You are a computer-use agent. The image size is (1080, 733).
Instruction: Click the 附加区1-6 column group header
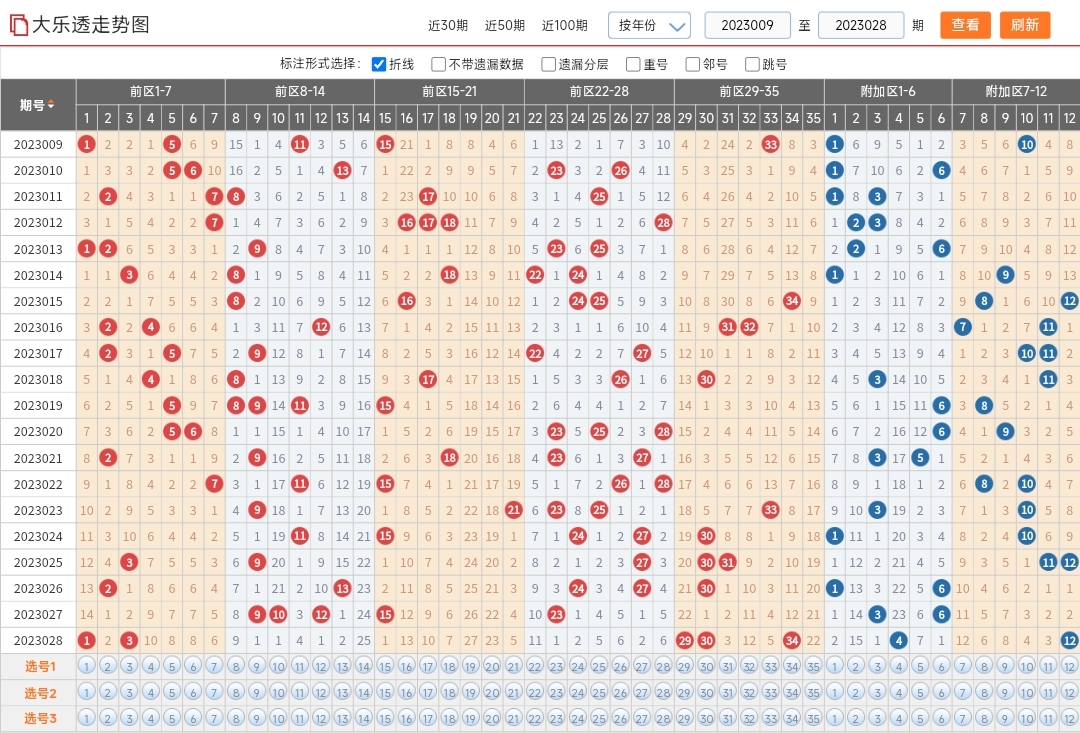[888, 92]
